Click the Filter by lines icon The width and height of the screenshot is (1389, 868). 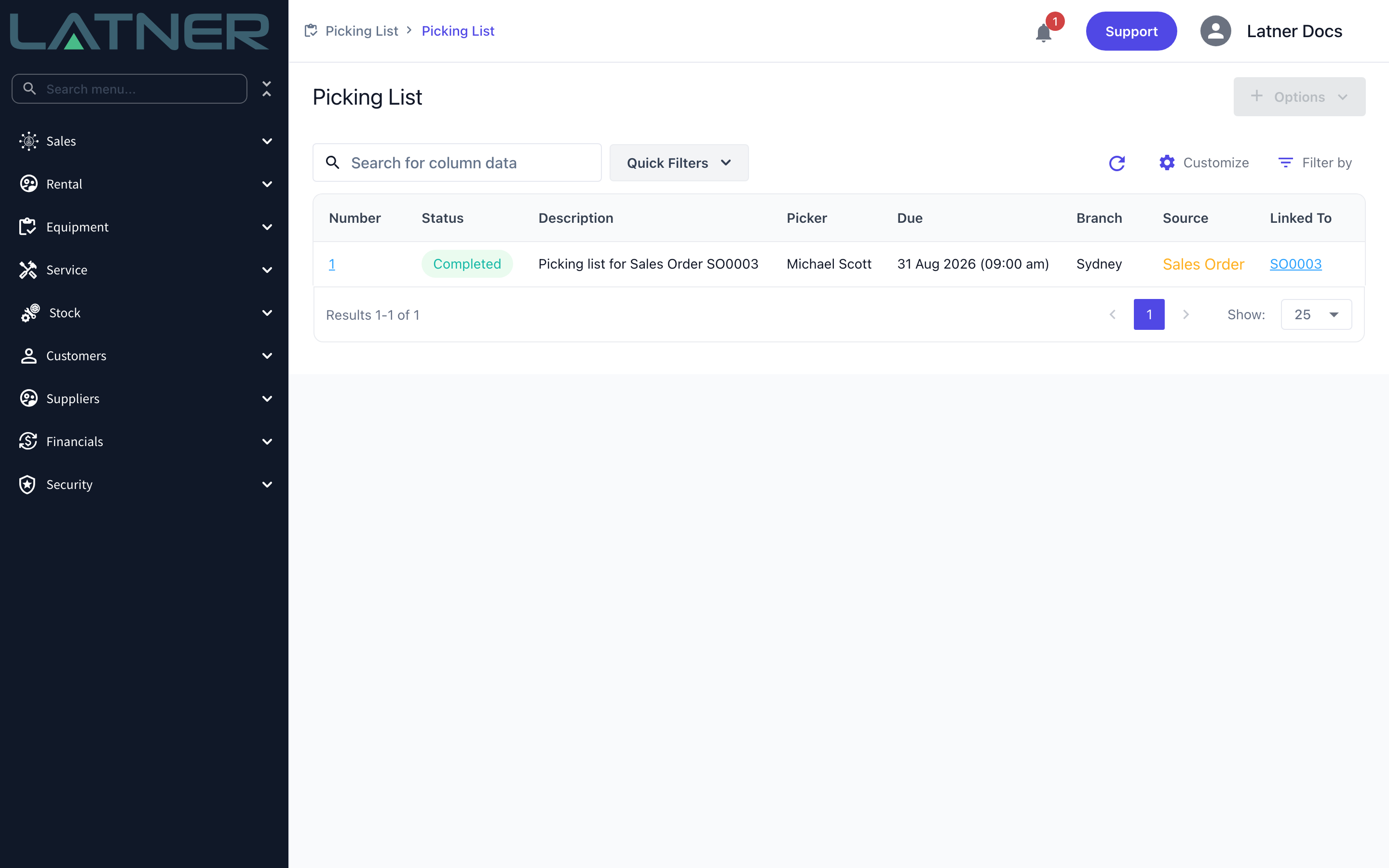[x=1286, y=163]
